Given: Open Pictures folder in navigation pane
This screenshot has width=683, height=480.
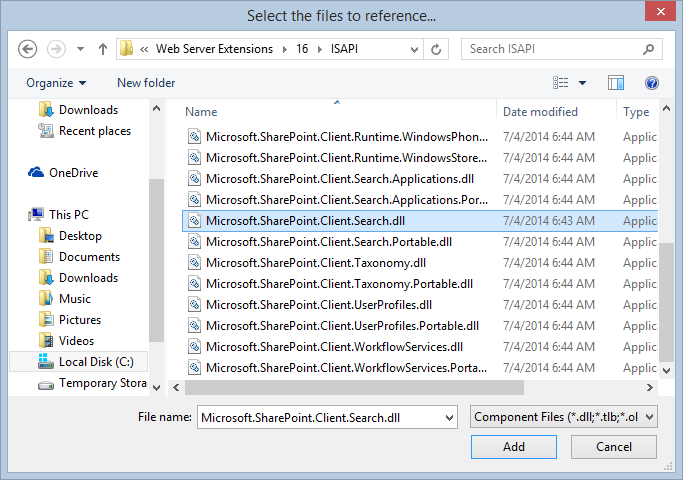Looking at the screenshot, I should pos(70,320).
